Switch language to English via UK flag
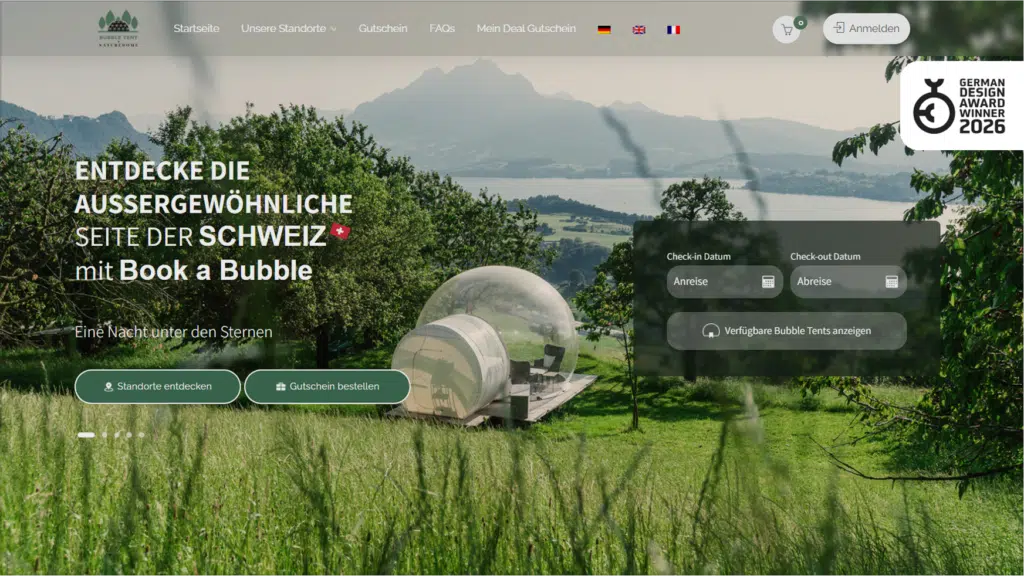The width and height of the screenshot is (1024, 576). (639, 29)
